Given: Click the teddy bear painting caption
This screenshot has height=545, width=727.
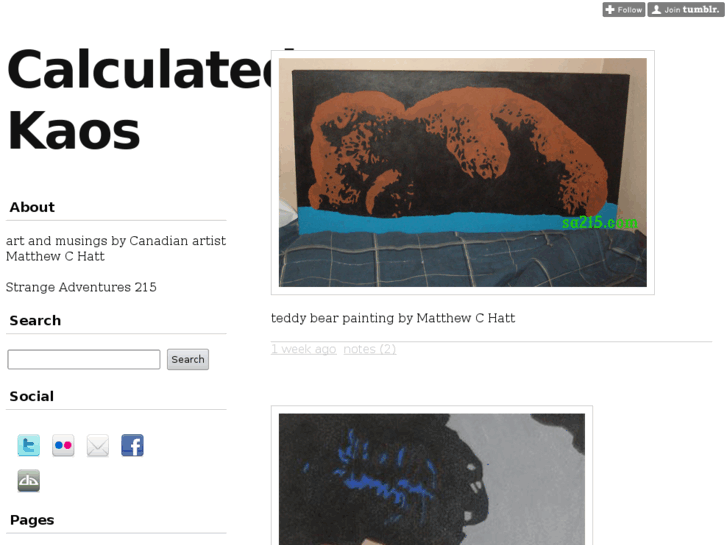Looking at the screenshot, I should [393, 318].
